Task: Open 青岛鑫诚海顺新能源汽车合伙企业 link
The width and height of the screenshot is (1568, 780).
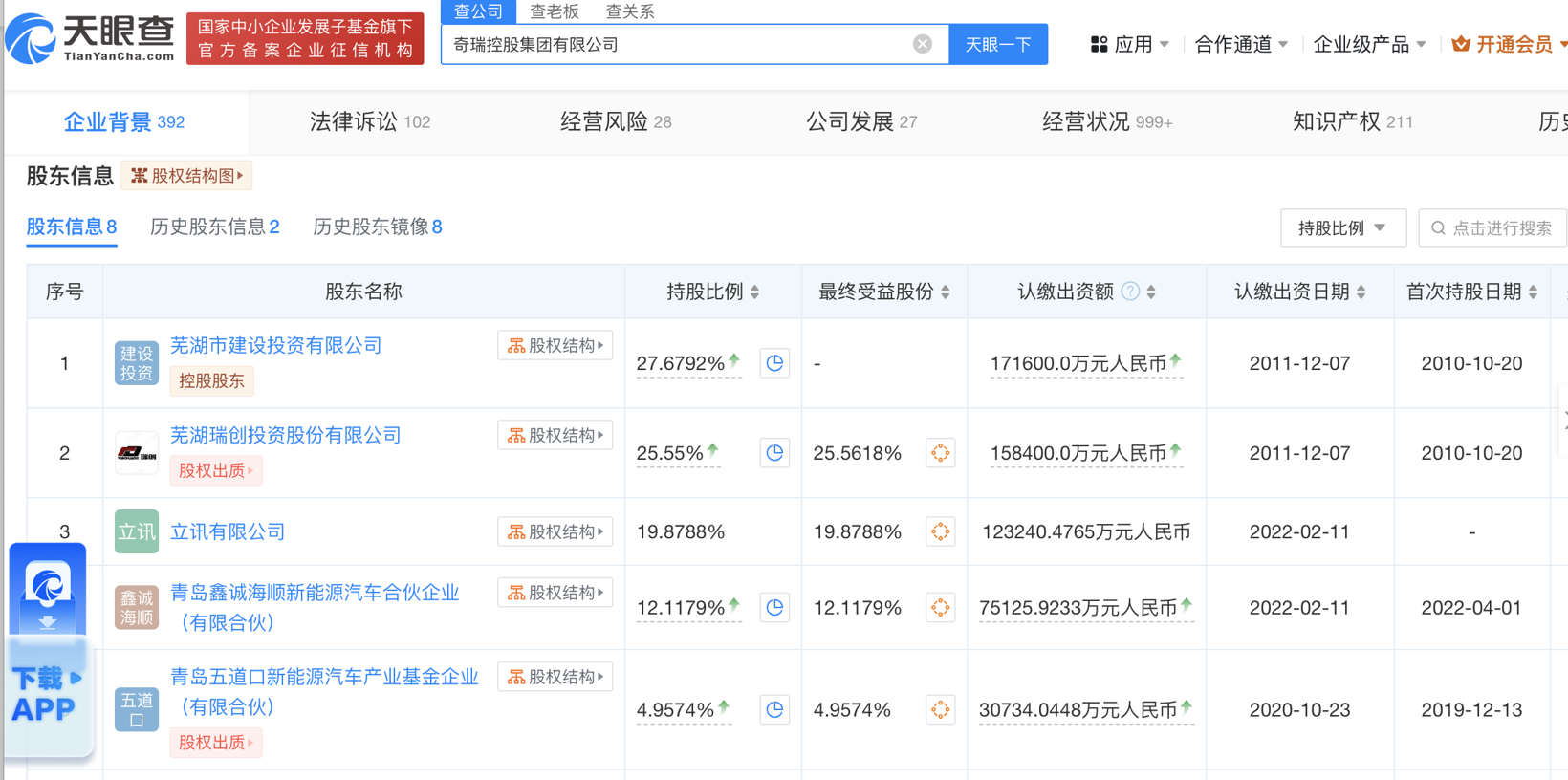Action: click(x=315, y=608)
